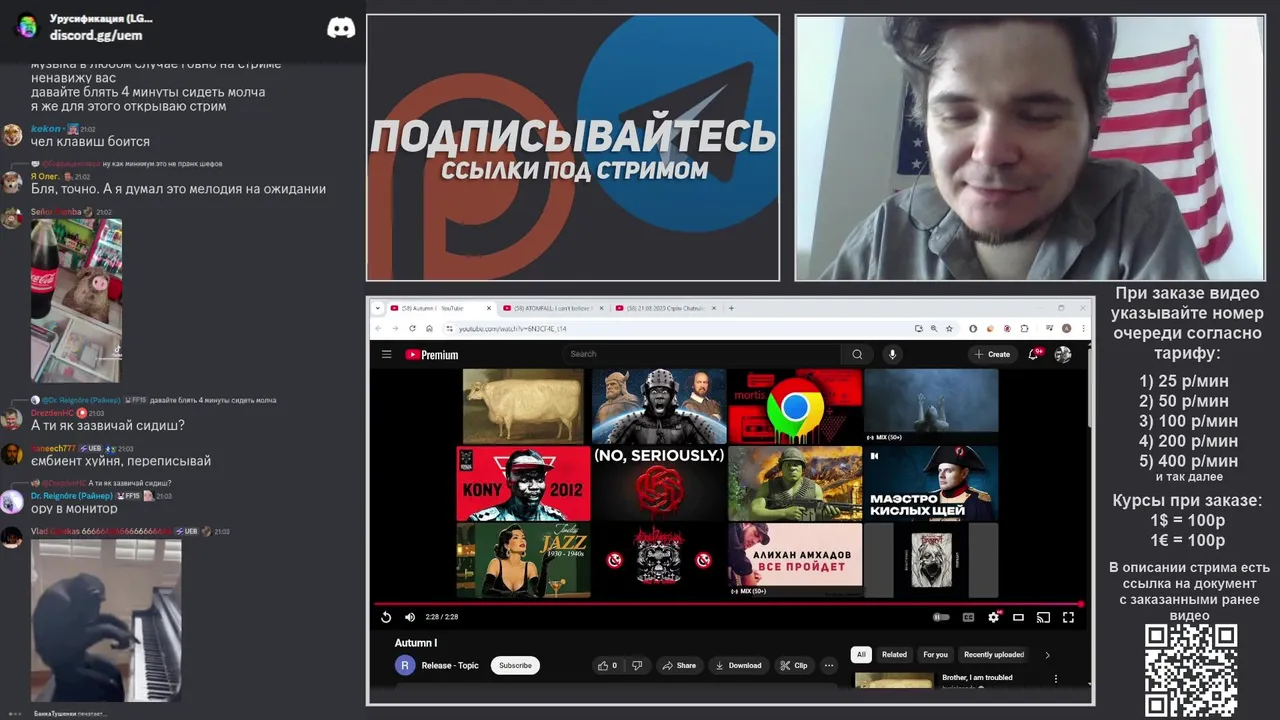Open the Маэстро кислых щей thumbnail

click(931, 484)
